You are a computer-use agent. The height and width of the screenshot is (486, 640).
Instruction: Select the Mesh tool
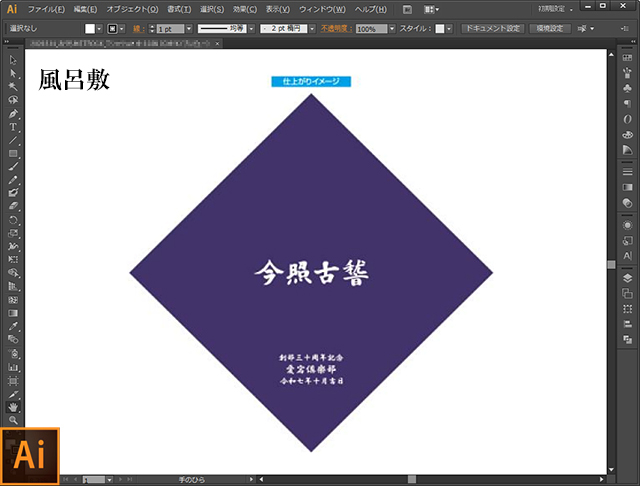tap(13, 300)
